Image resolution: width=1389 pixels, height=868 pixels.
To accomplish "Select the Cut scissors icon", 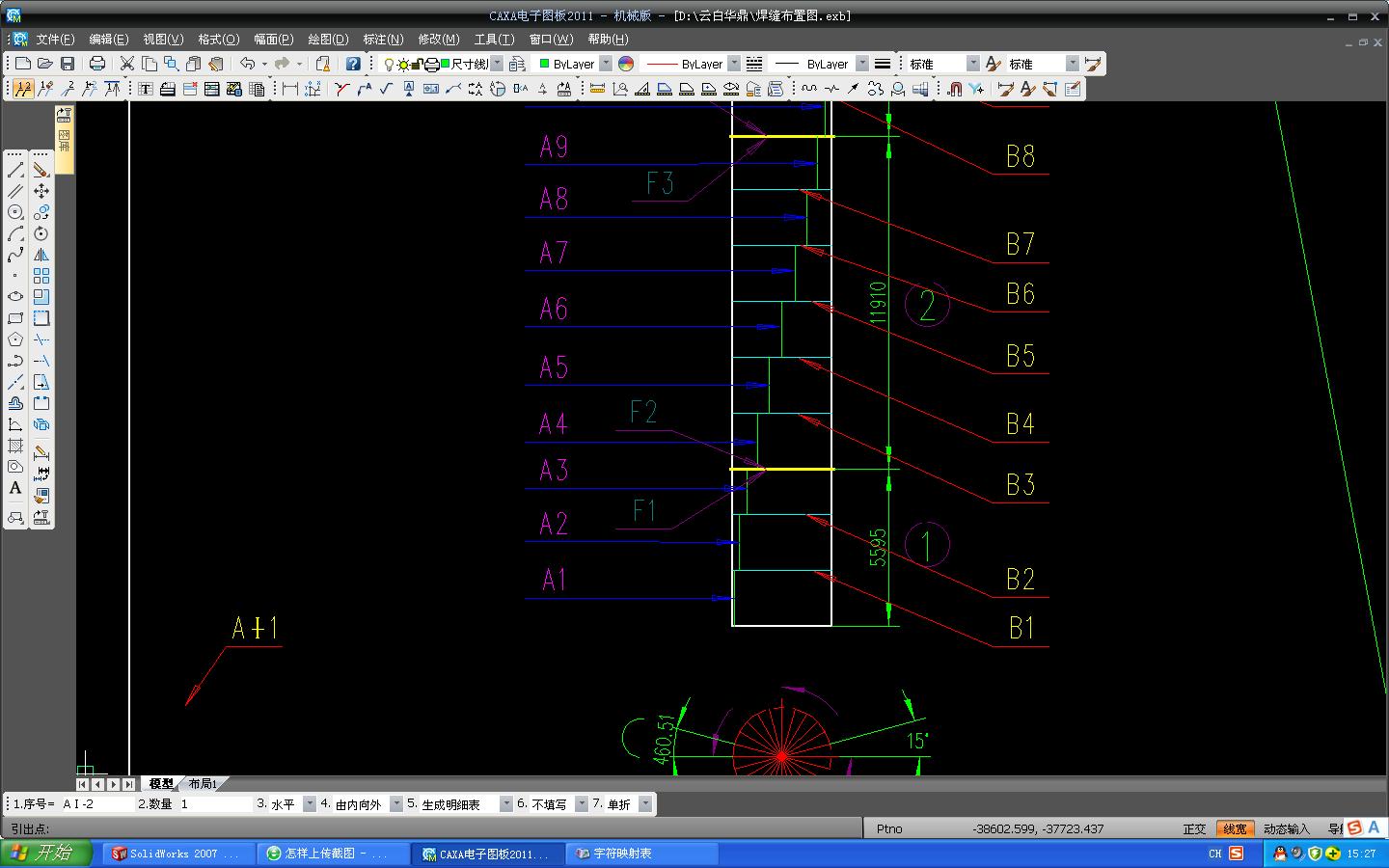I will [126, 64].
